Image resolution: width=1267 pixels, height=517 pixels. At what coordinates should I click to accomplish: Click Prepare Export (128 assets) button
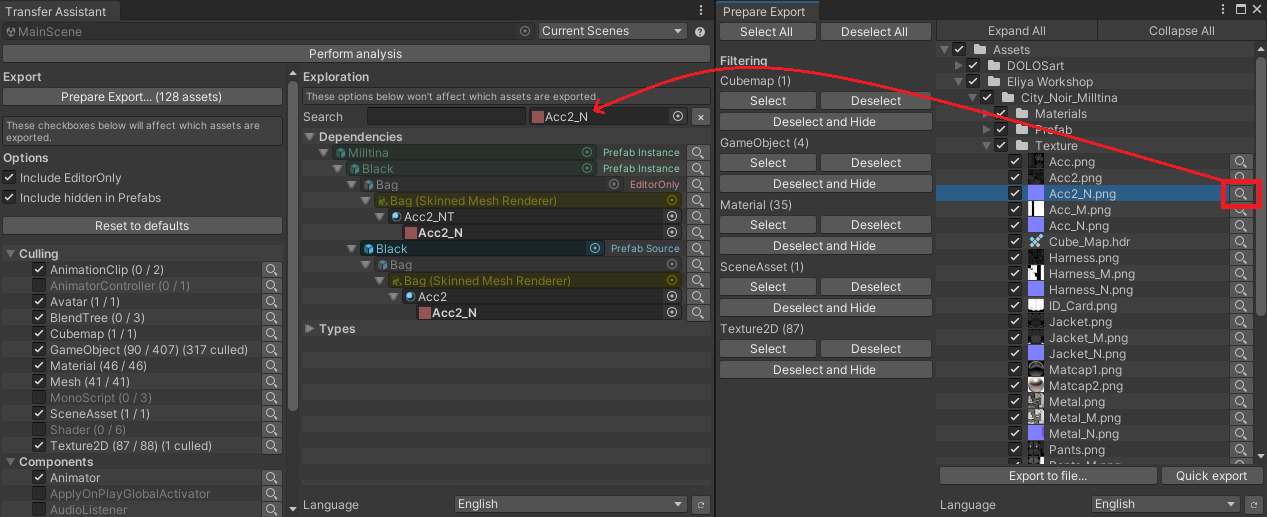click(142, 97)
